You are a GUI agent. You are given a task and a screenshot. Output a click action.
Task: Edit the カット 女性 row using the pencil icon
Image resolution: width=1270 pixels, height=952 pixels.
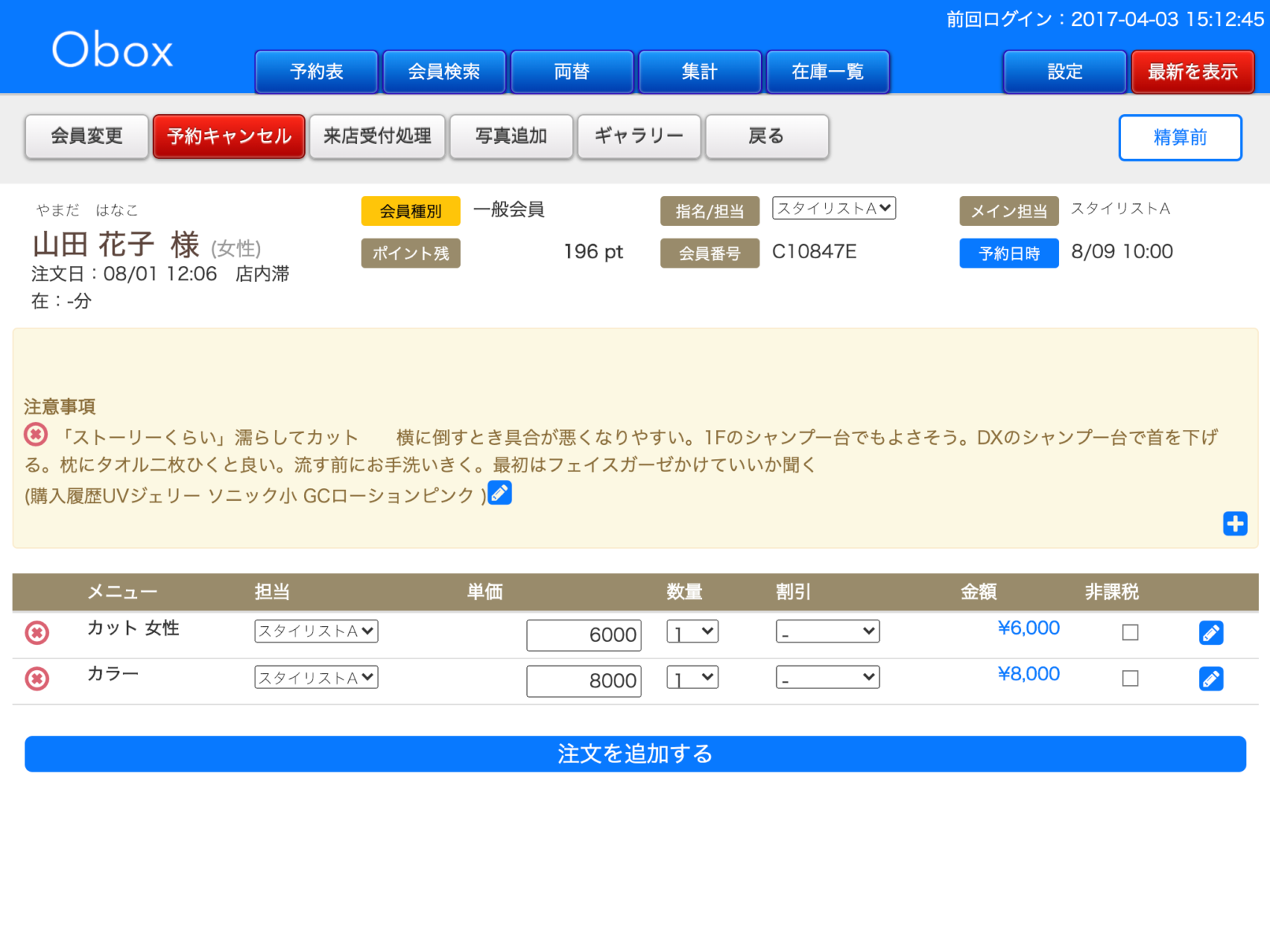pos(1211,632)
